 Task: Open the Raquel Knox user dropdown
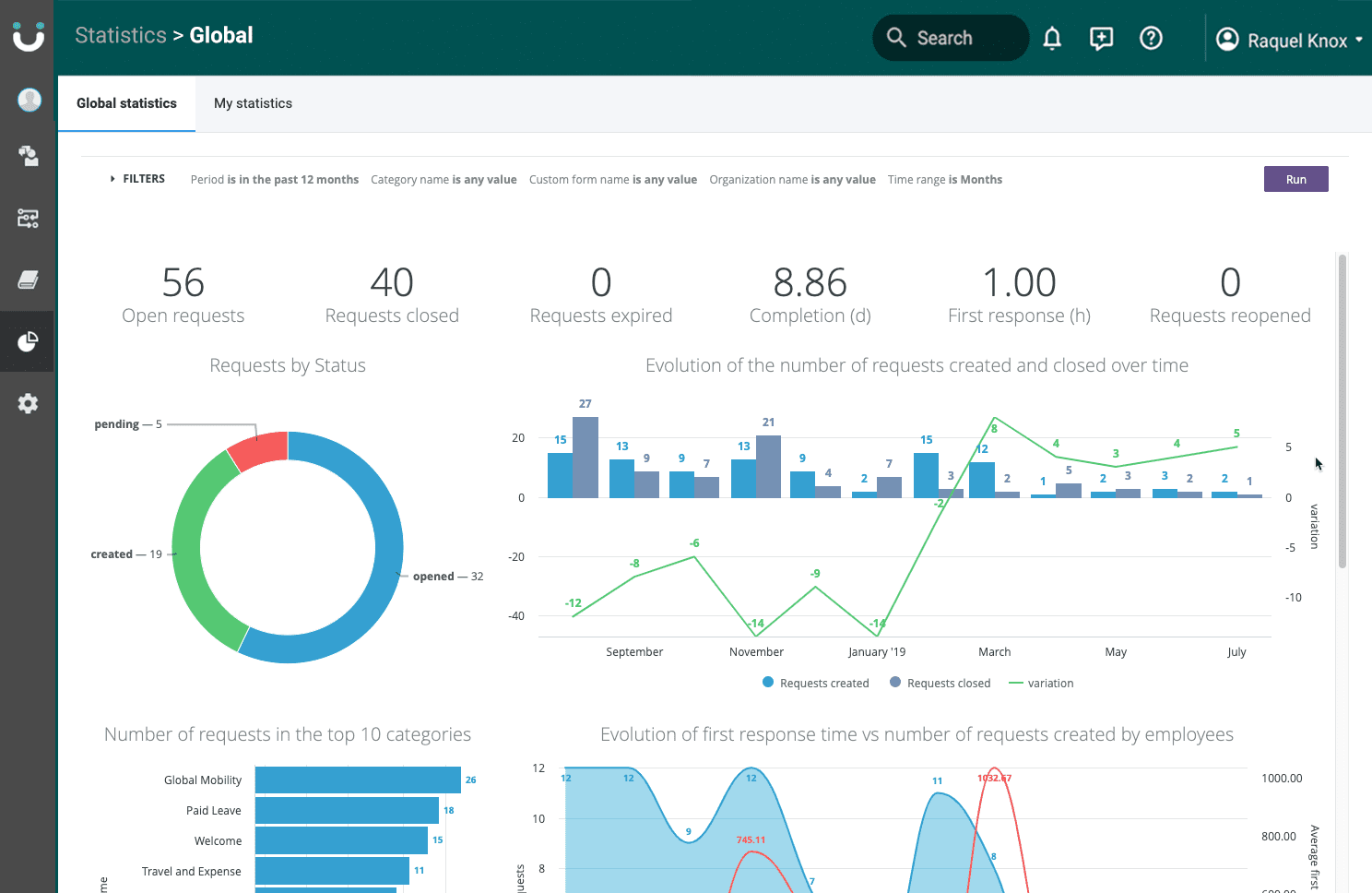(x=1290, y=40)
